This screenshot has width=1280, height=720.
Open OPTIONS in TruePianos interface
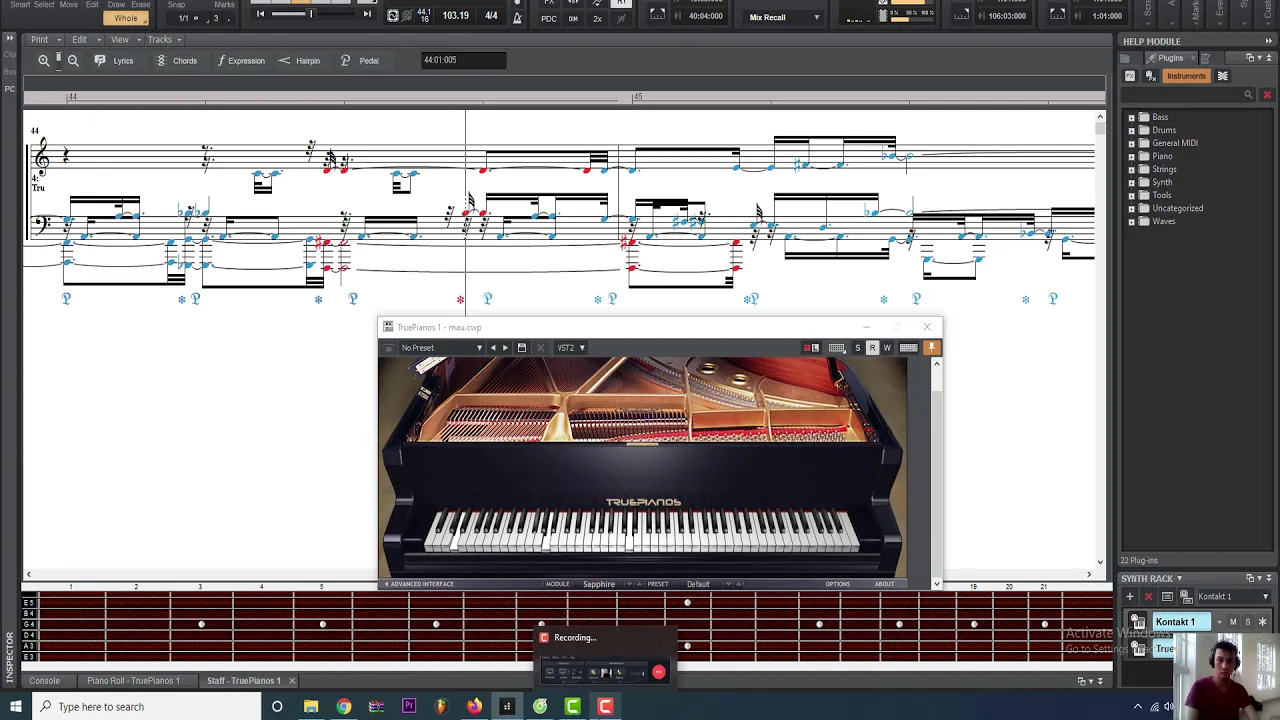click(838, 584)
